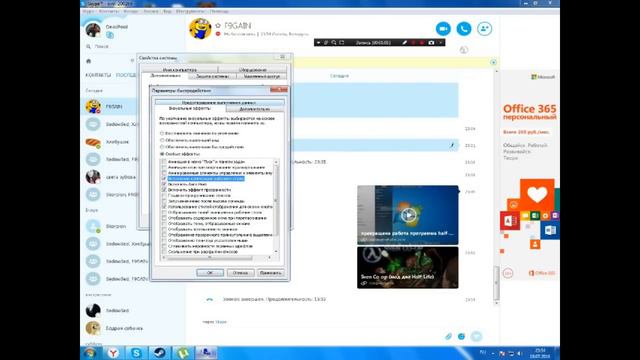Open the 'Контакты' menu in Skype
Viewport: 640px width, 360px height.
109,11
